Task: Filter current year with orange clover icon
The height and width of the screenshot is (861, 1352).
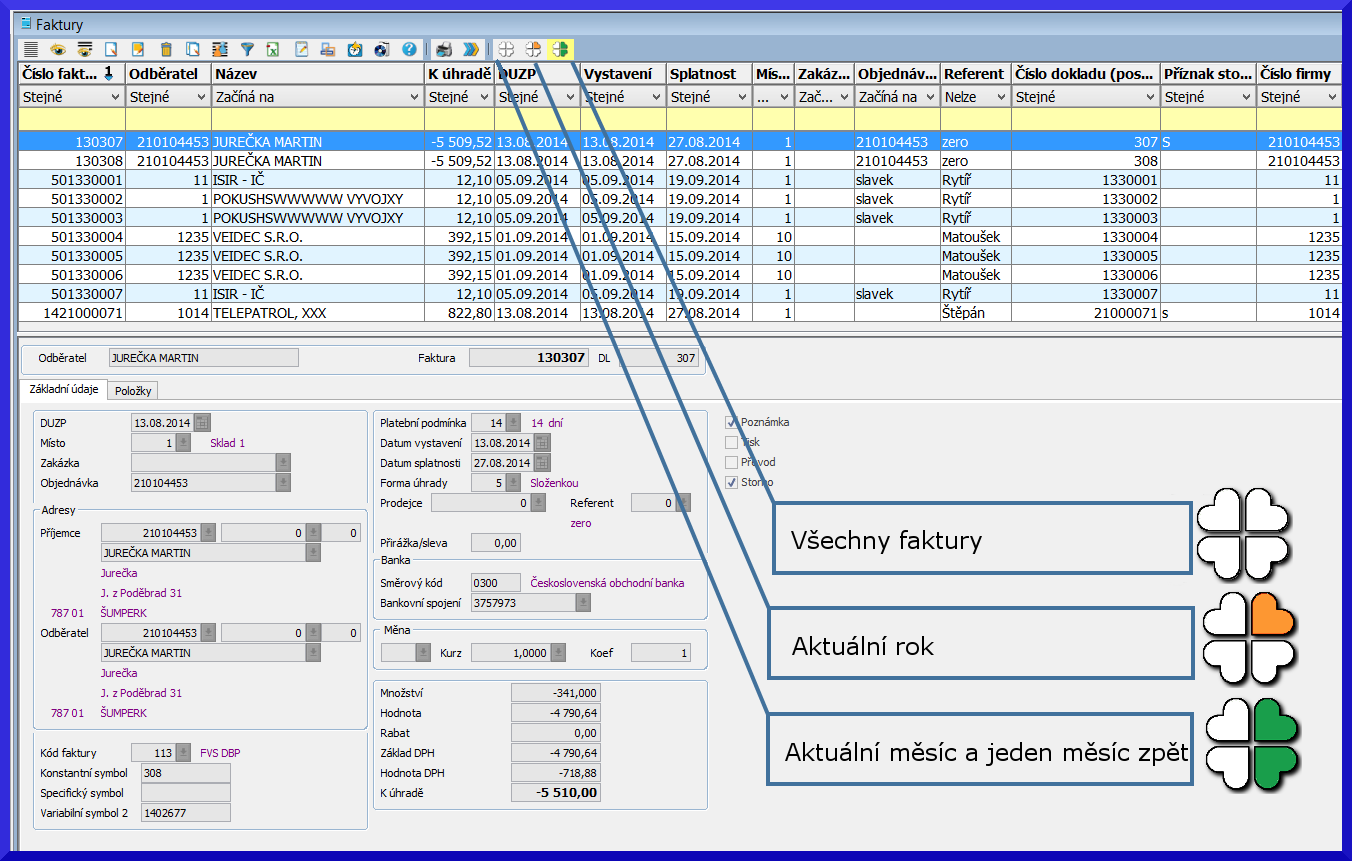Action: click(x=534, y=49)
